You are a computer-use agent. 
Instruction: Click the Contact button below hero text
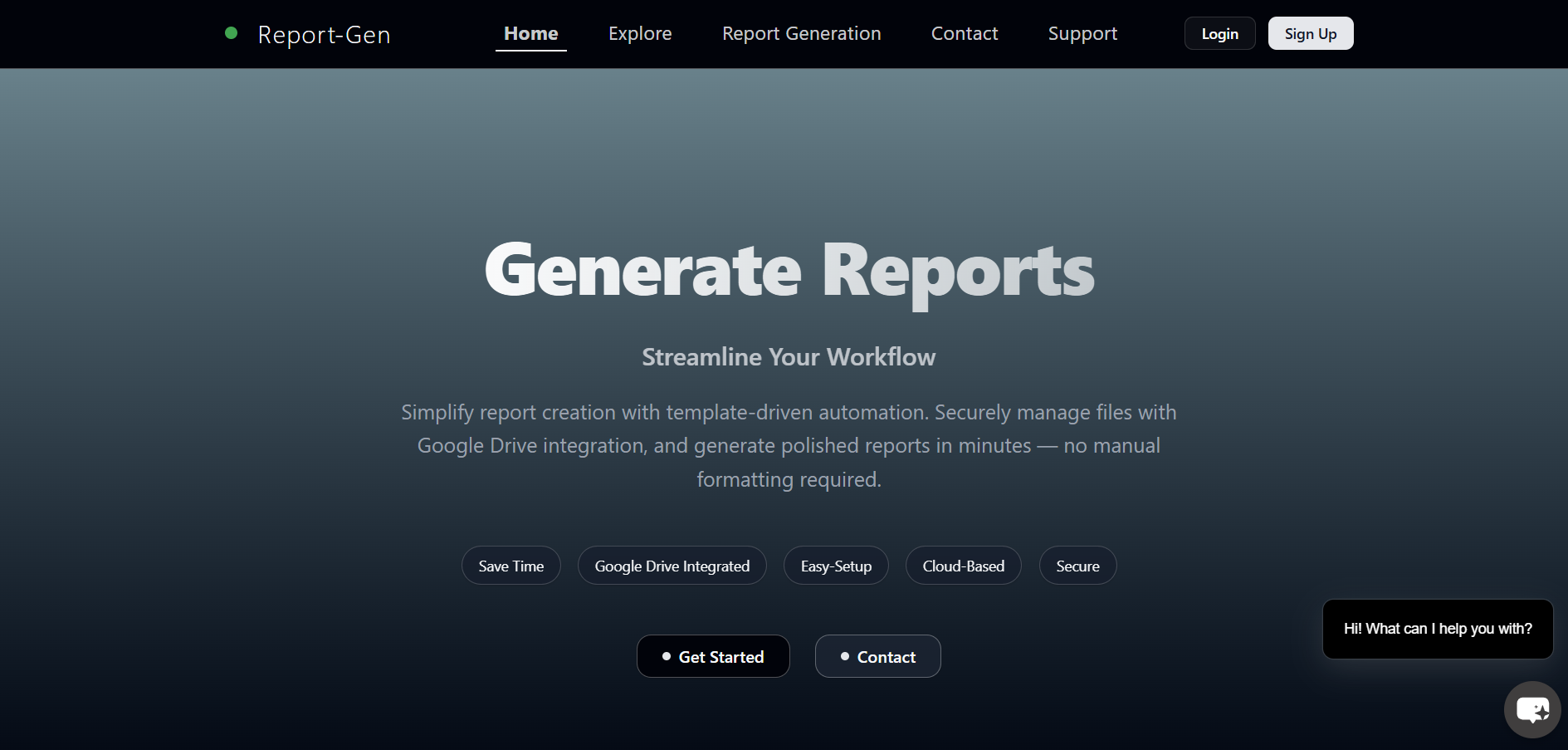877,656
